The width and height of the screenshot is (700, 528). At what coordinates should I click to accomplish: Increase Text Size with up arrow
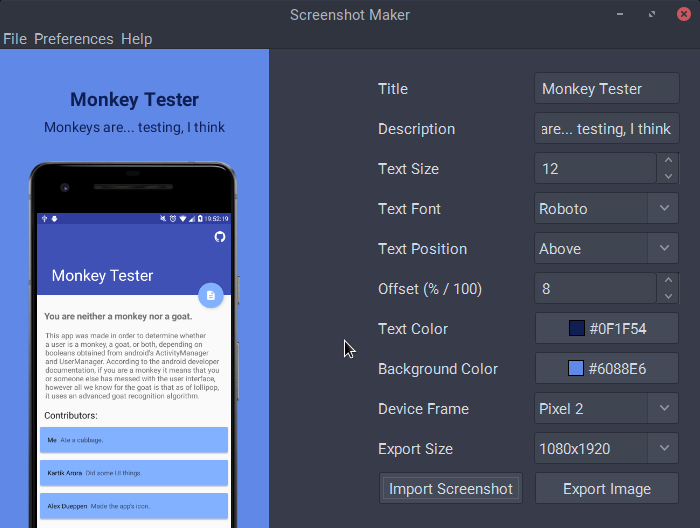tap(668, 160)
